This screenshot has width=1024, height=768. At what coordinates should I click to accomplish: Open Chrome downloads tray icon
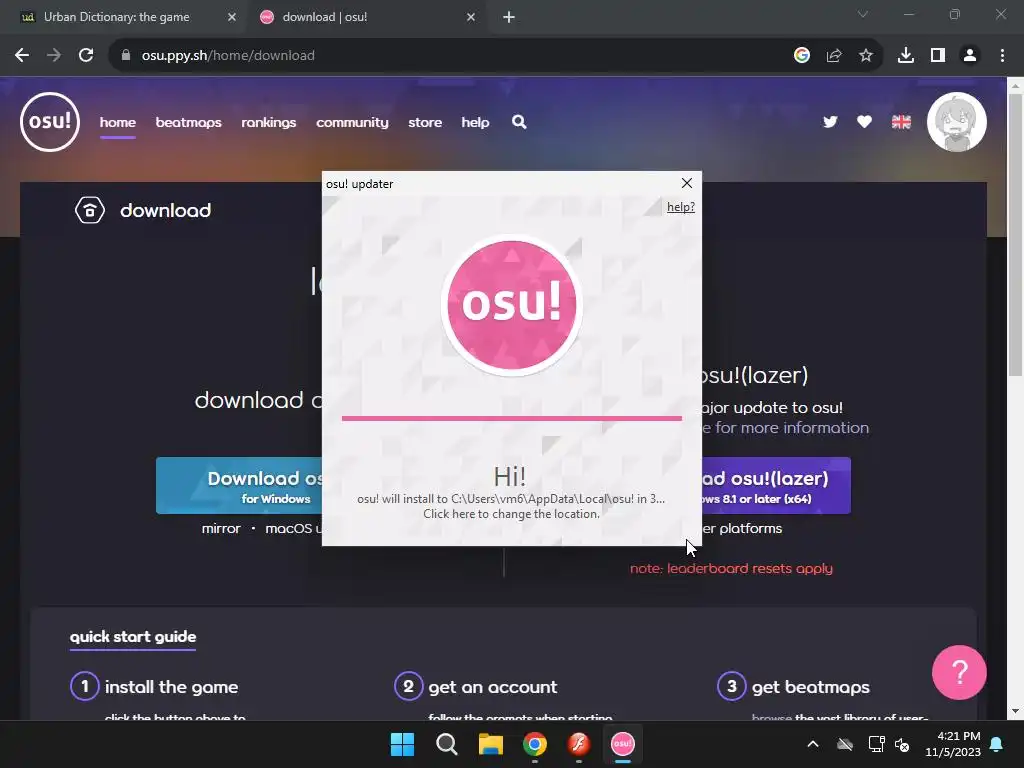coord(906,56)
